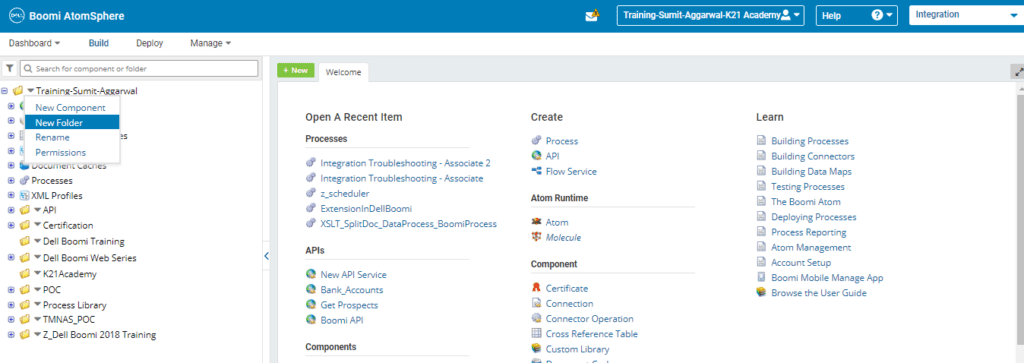
Task: Click the z_scheduler process gear icon
Action: (311, 193)
